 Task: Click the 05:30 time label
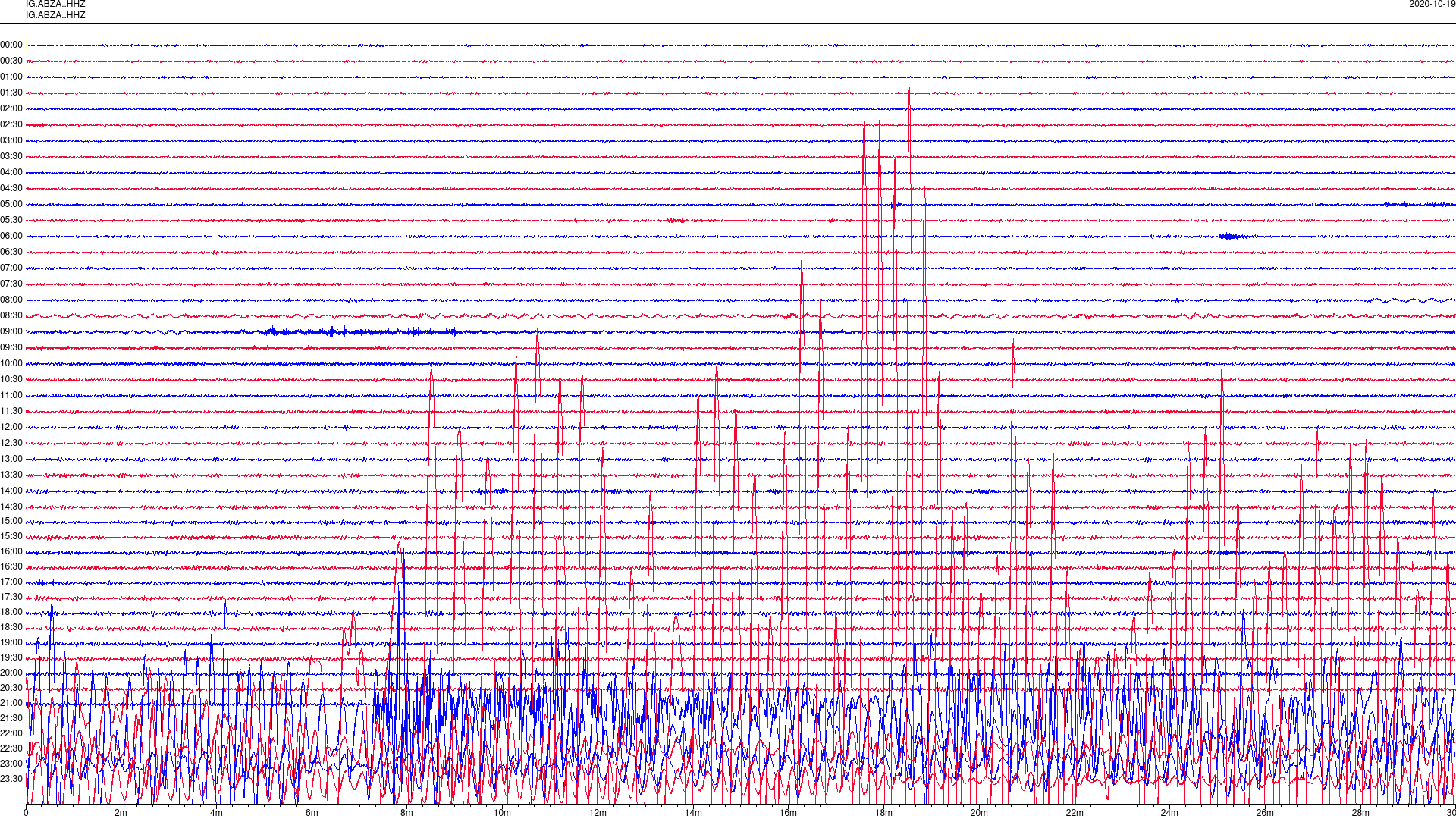(x=11, y=221)
